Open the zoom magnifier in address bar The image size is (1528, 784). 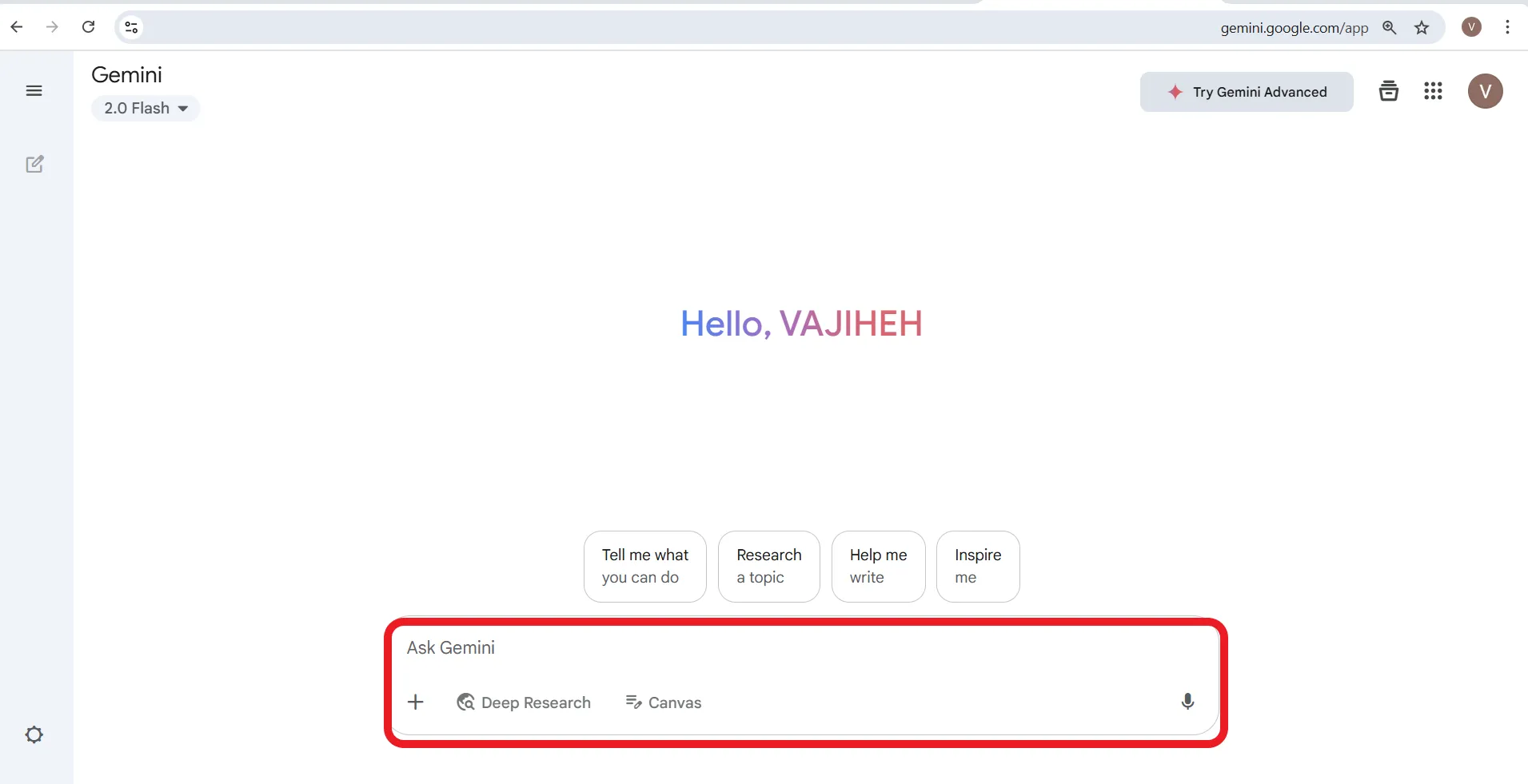1390,28
